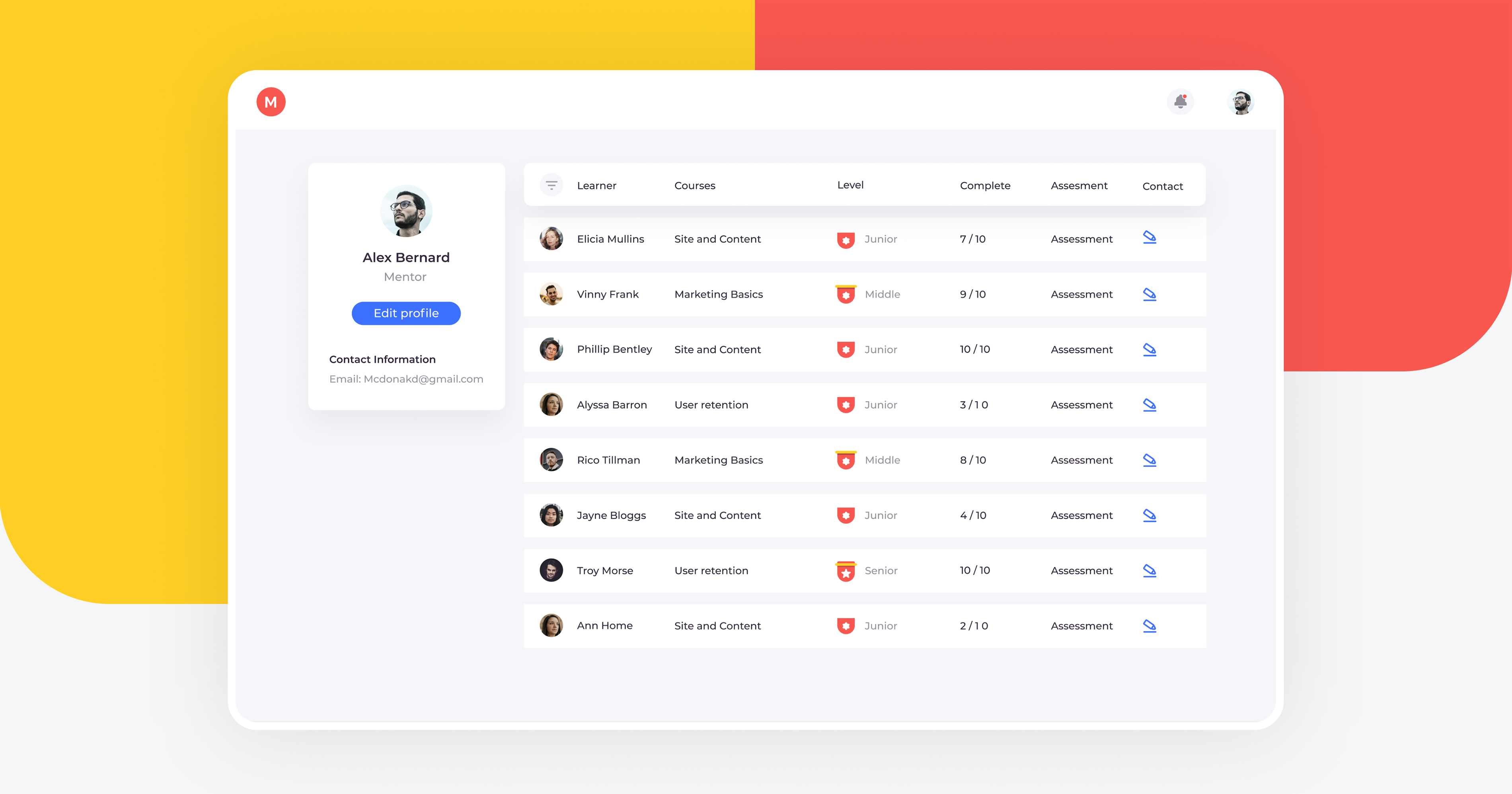Contact Alyssa Barron via the pen icon

click(1149, 405)
